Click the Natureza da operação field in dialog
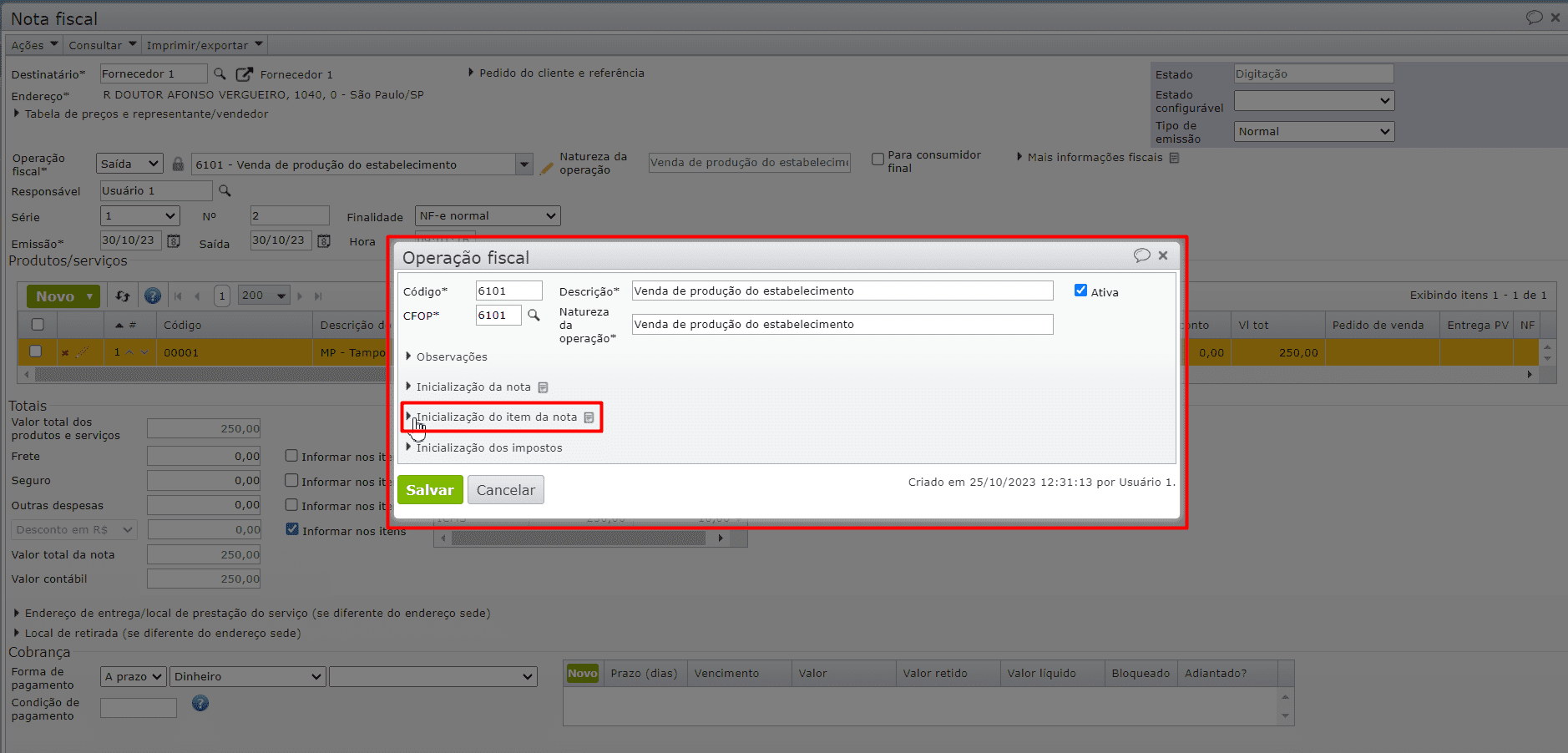 [x=842, y=324]
